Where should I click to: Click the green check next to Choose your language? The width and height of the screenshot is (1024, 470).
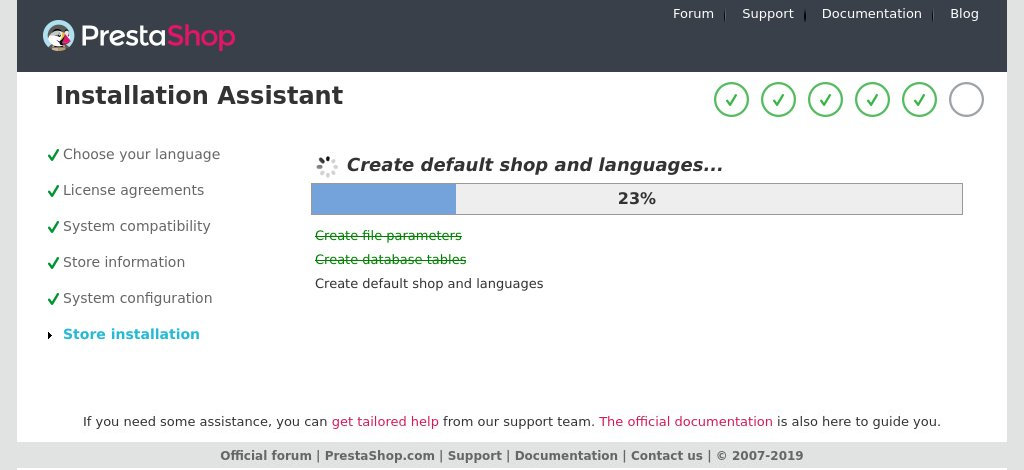(54, 155)
